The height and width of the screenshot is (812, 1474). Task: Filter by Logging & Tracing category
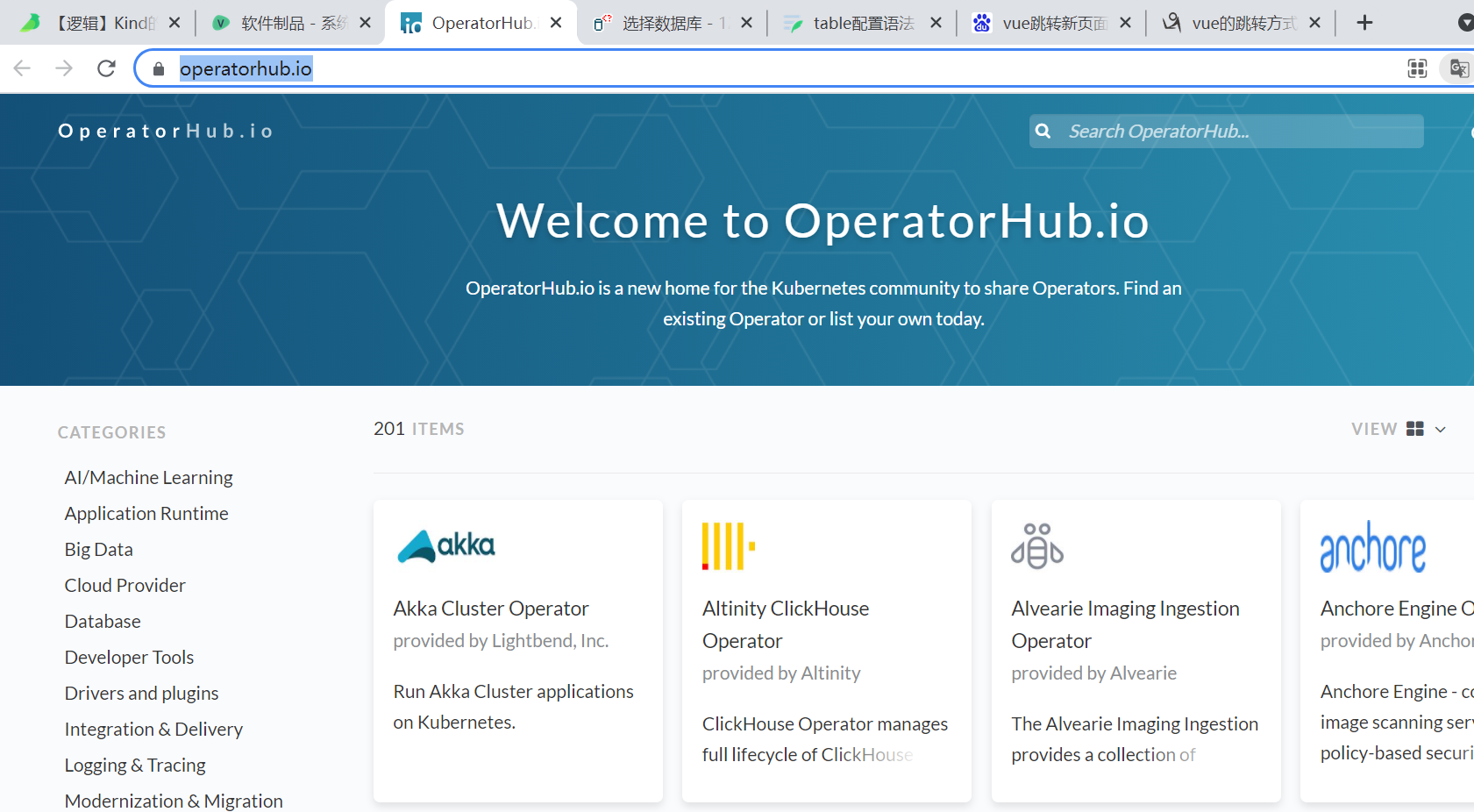135,766
